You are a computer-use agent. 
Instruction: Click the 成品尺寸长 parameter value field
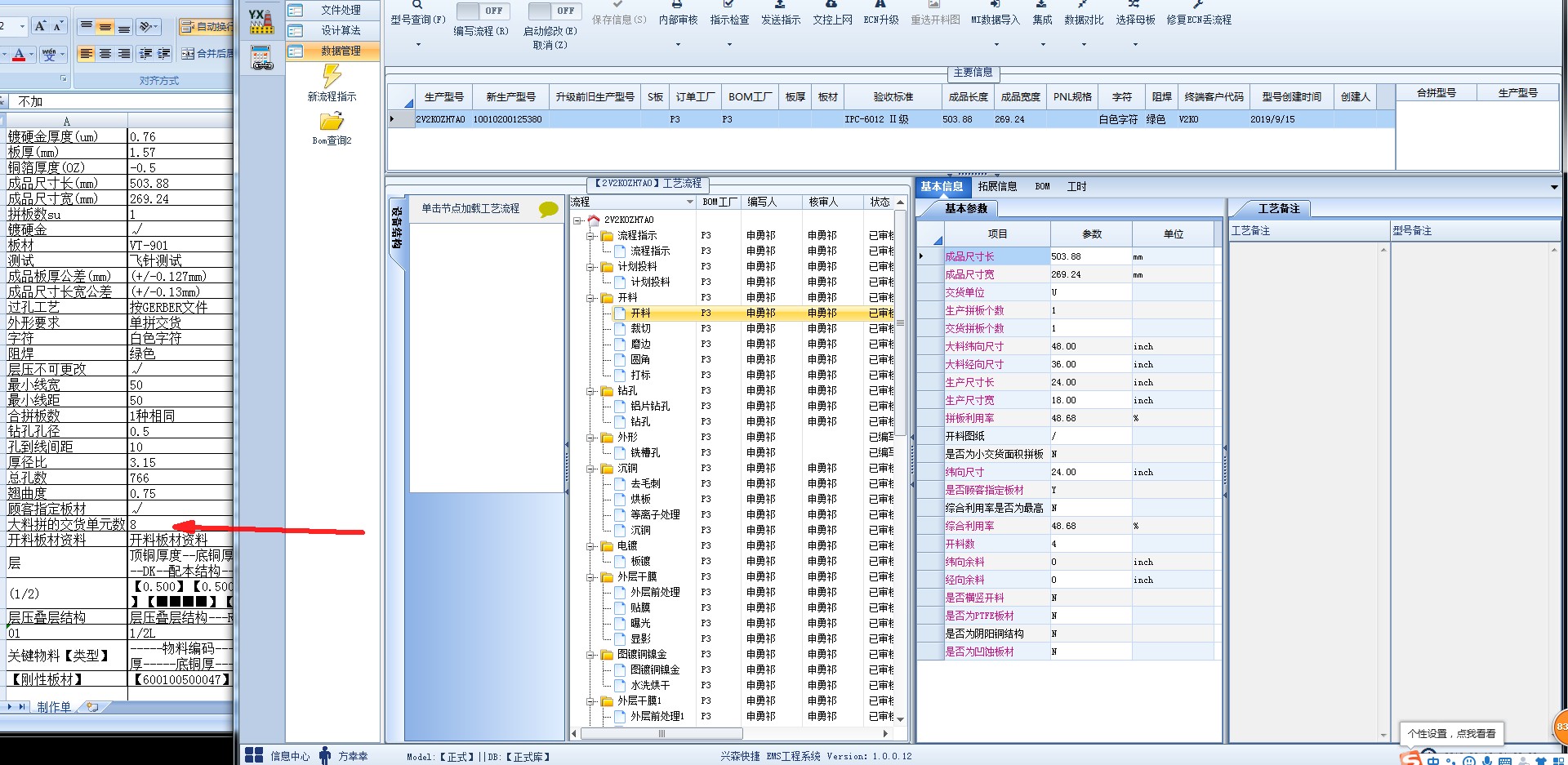click(x=1090, y=256)
